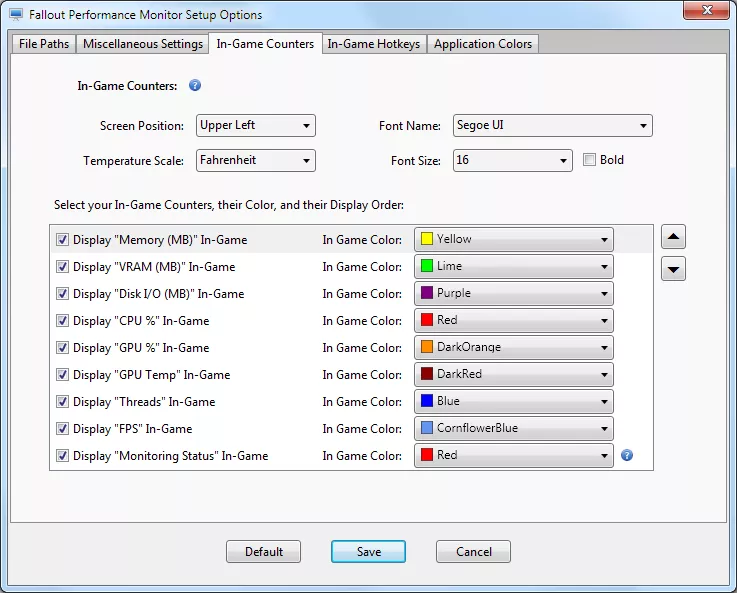Open the Font Size dropdown
Screen dimensions: 737x593
(x=513, y=161)
